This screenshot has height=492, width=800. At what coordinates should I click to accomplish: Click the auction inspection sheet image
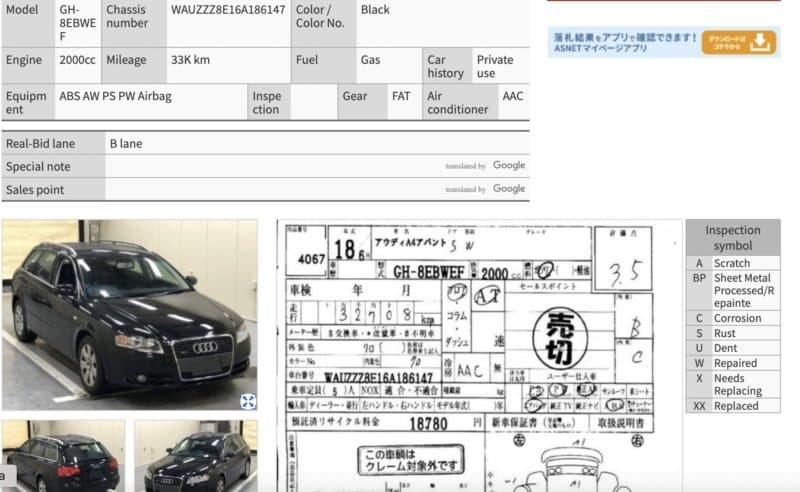[x=479, y=356]
